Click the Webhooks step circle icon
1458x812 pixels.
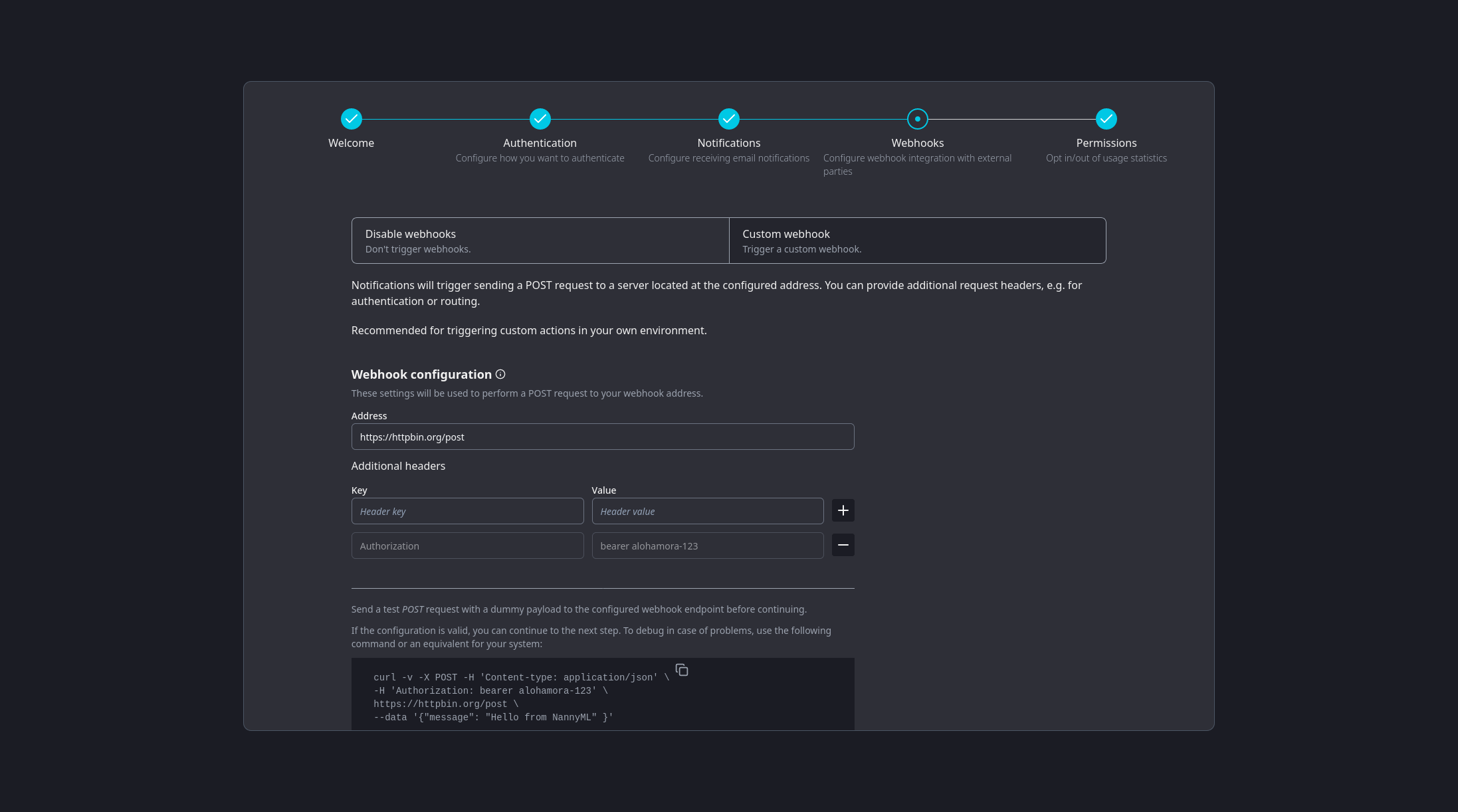point(917,119)
